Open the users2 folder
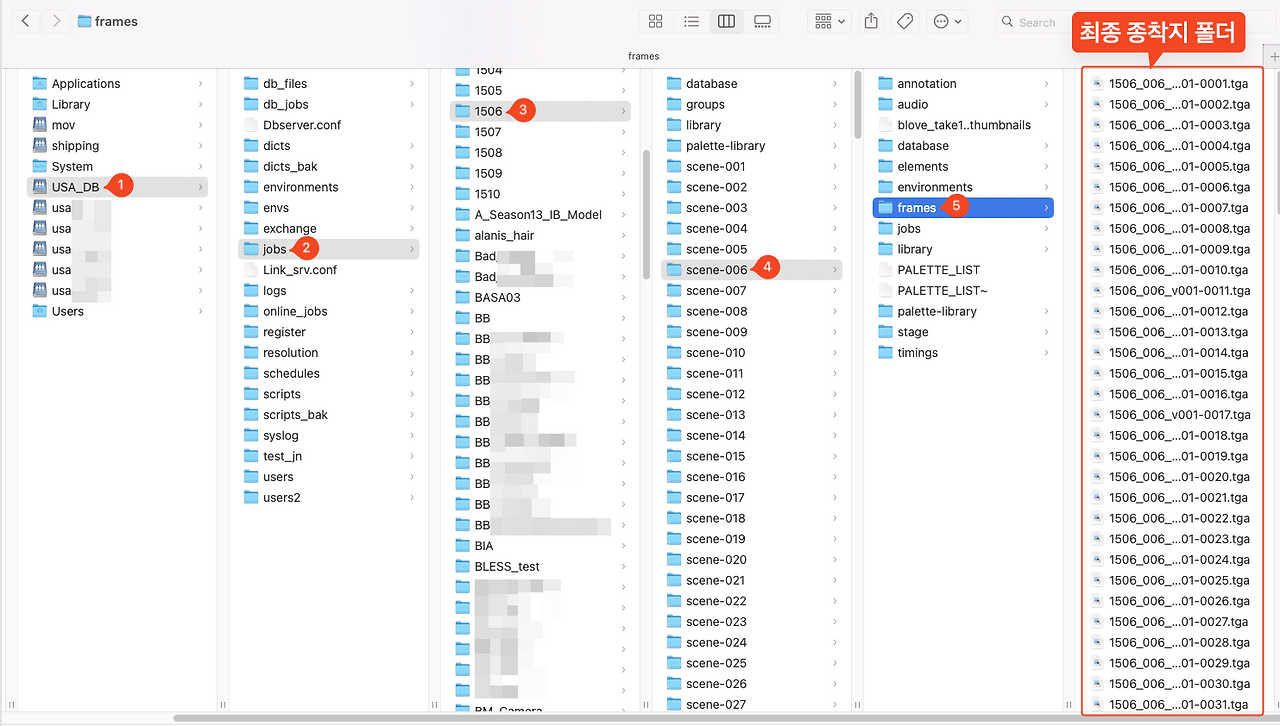 (328, 498)
